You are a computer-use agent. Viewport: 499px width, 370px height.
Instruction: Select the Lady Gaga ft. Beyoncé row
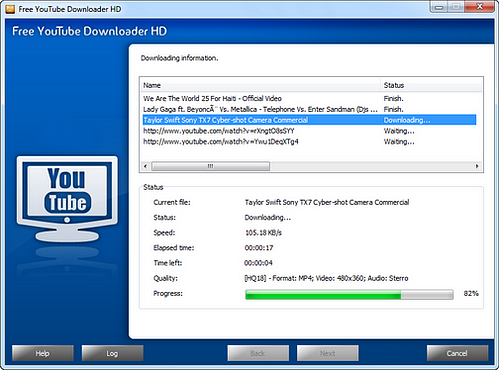click(x=309, y=109)
